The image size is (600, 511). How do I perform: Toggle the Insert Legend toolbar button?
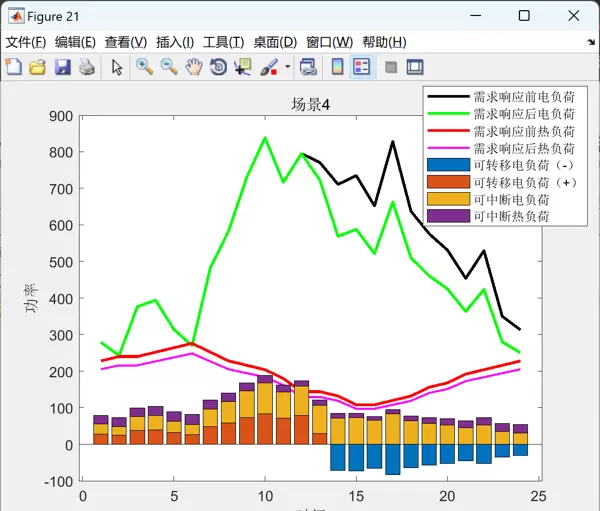click(362, 67)
